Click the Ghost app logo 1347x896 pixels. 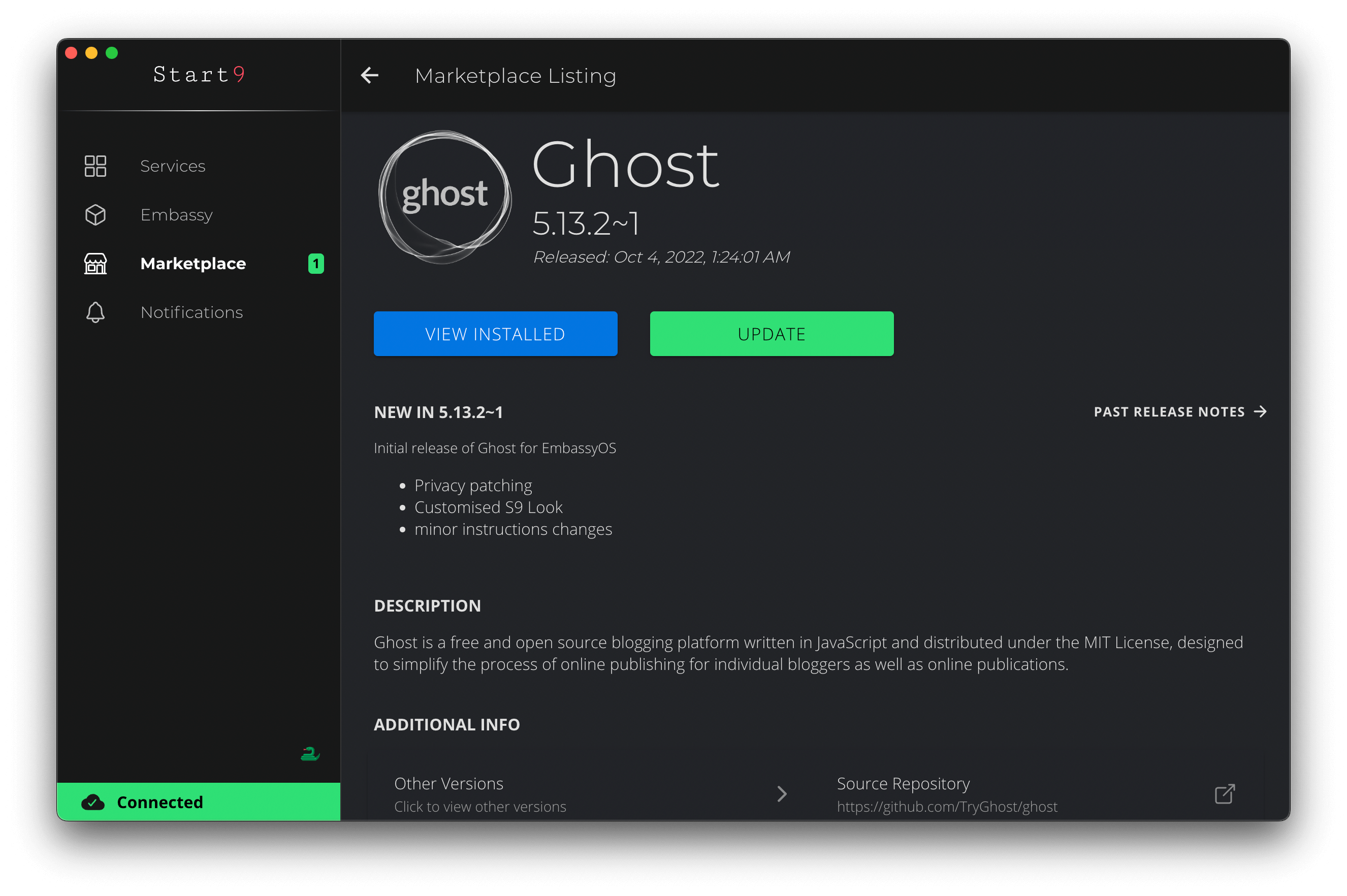pos(444,197)
